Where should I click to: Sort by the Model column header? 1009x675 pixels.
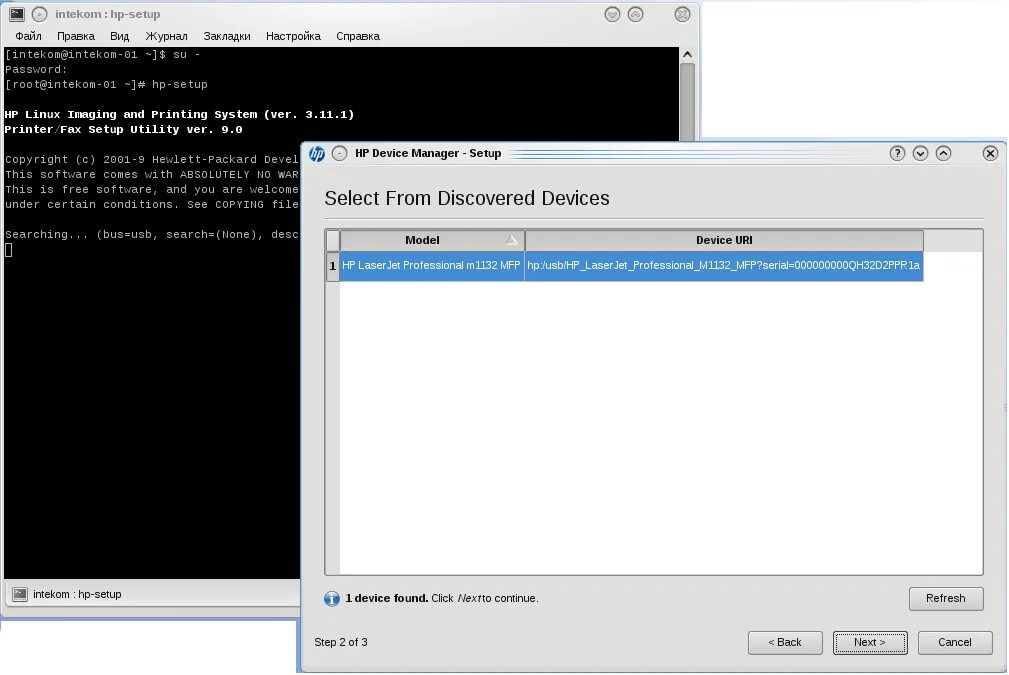click(432, 240)
